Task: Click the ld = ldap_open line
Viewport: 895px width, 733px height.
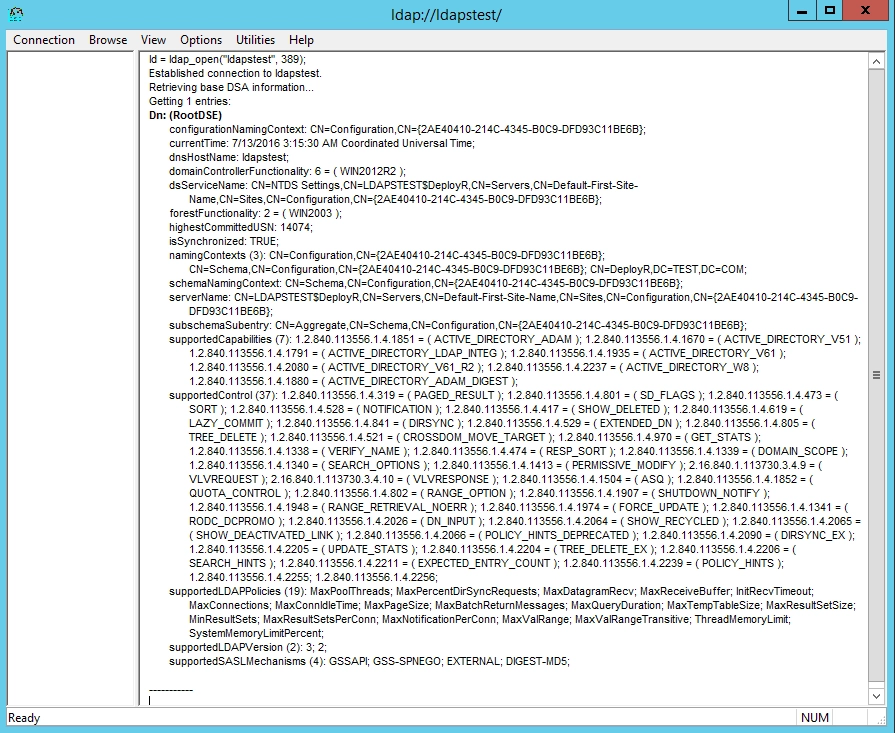Action: pyautogui.click(x=227, y=59)
